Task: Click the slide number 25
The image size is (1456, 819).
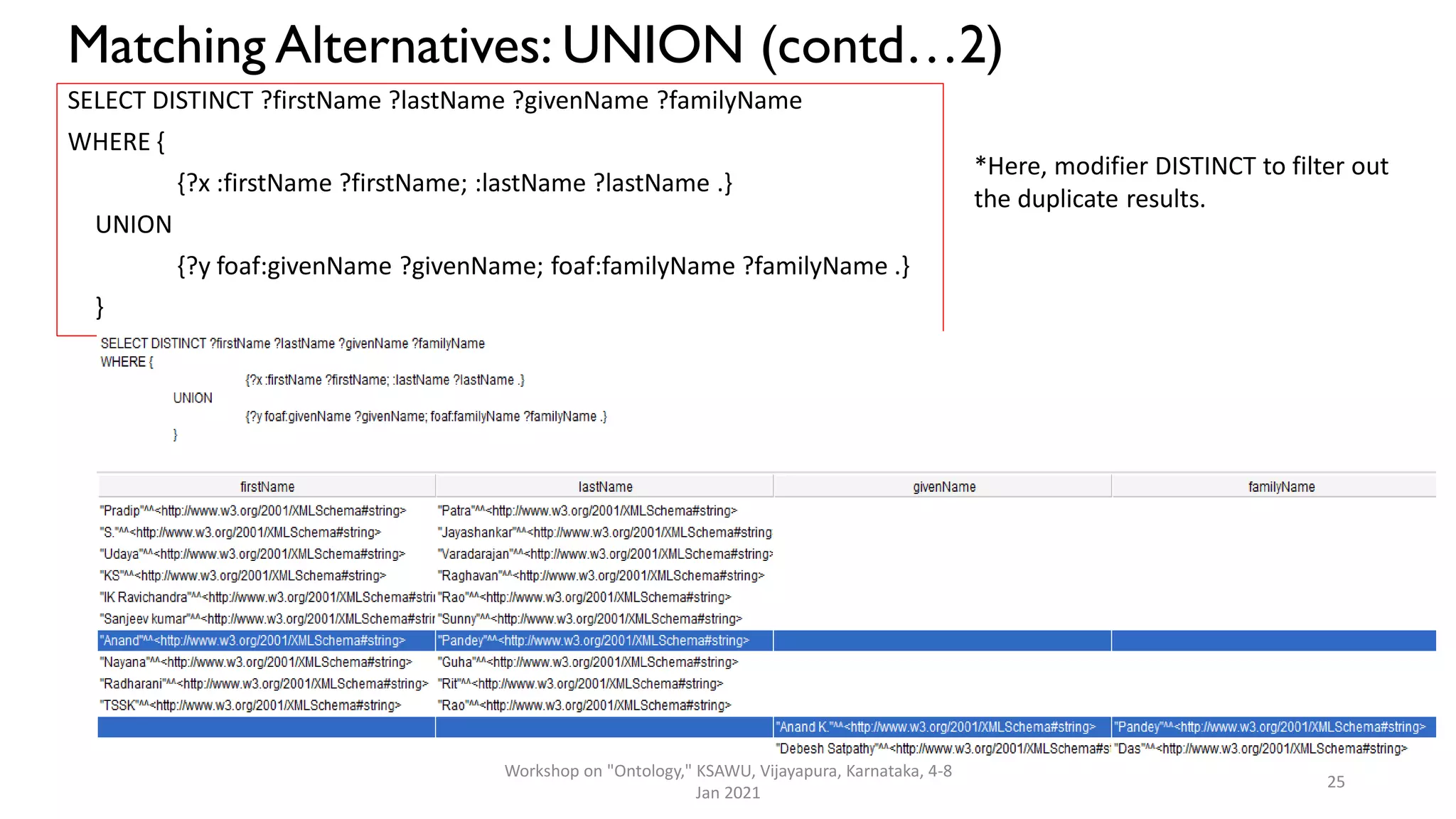Action: click(1336, 782)
